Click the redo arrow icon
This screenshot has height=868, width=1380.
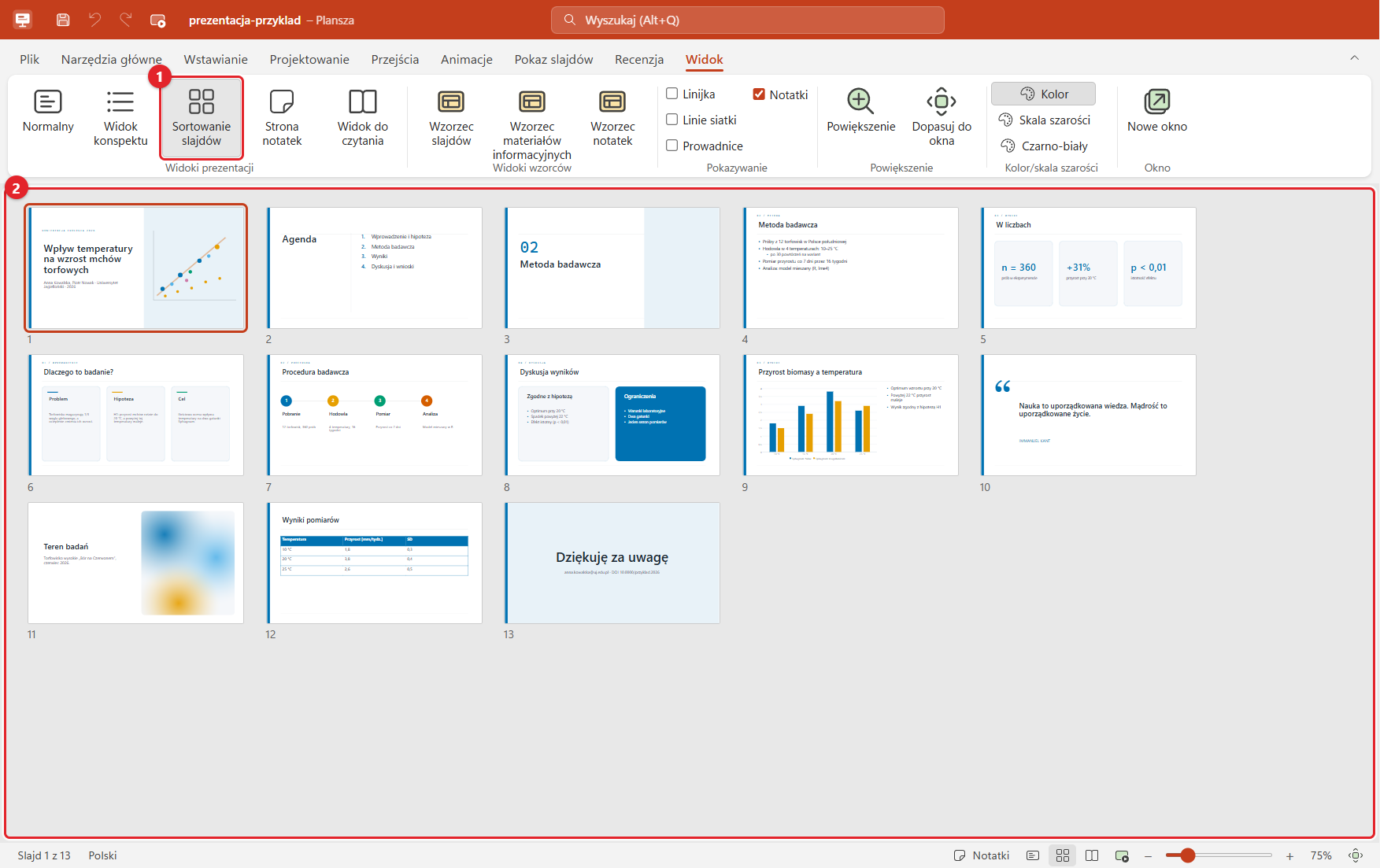pyautogui.click(x=126, y=20)
